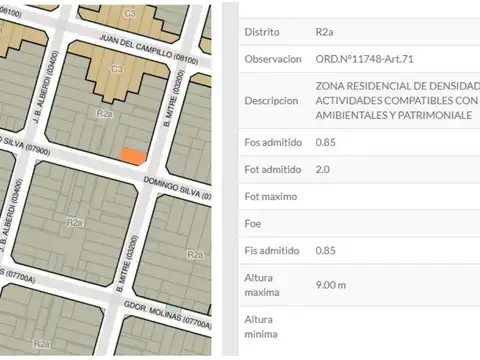The width and height of the screenshot is (480, 360).
Task: Click the R2a label in the block east of lower B. Mitre
Action: pos(195,255)
